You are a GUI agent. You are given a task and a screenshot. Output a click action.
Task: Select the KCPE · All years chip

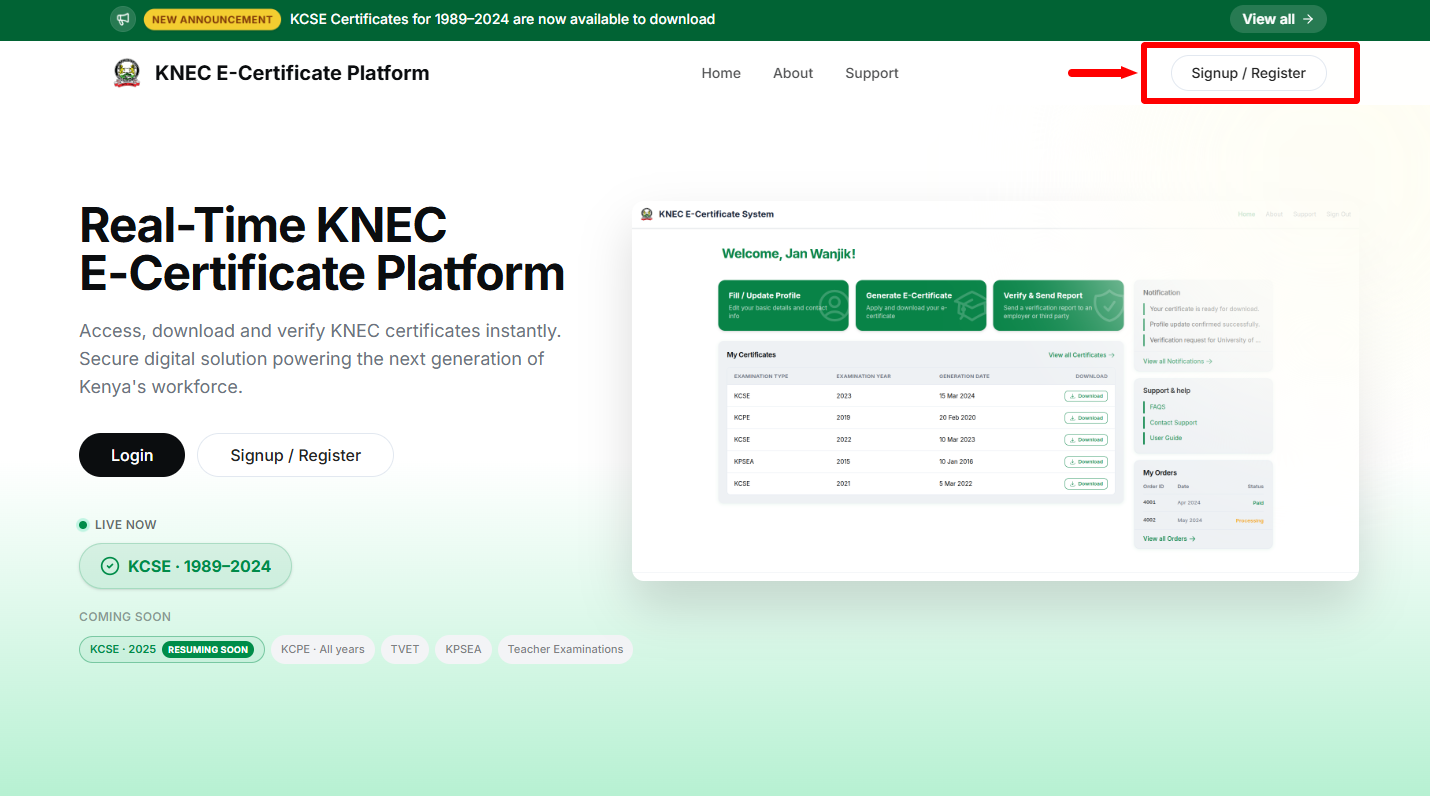coord(323,649)
